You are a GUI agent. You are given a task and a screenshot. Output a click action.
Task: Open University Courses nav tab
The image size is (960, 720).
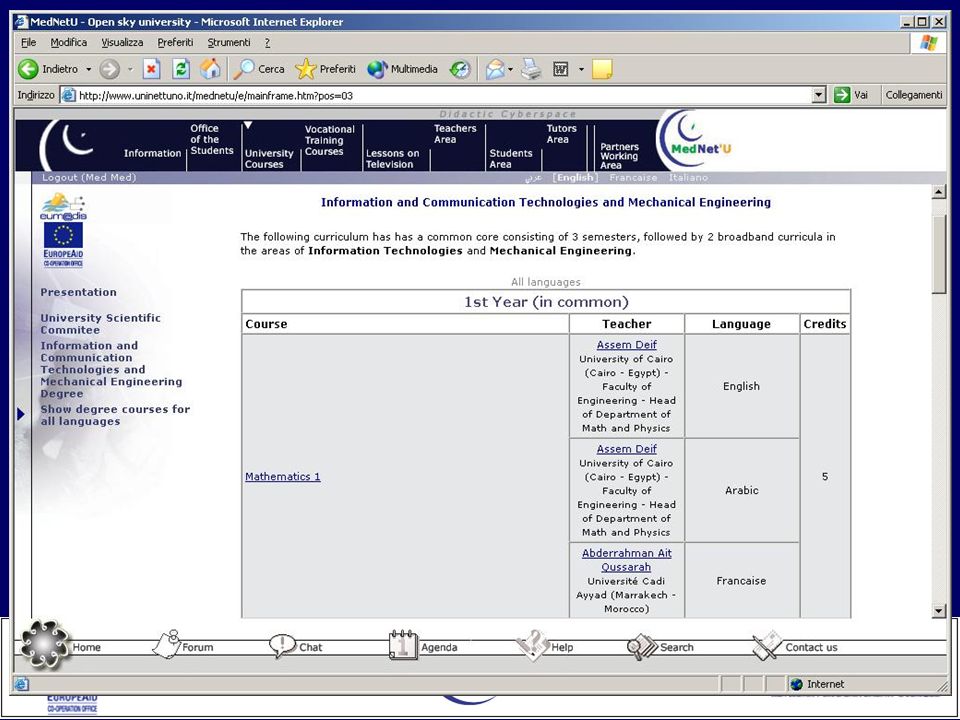tap(269, 159)
